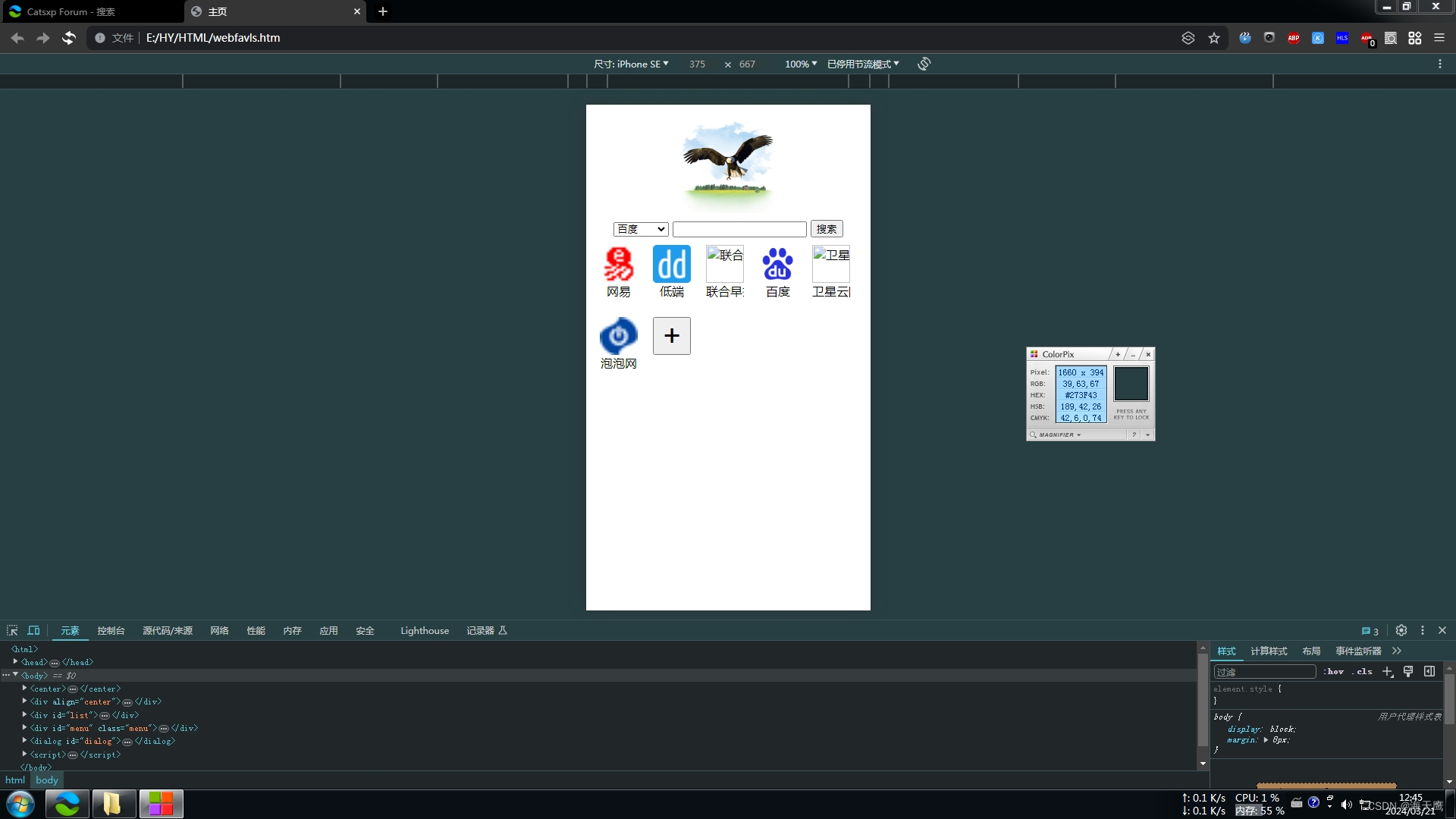Viewport: 1456px width, 819px height.
Task: Open the 百度 search engine select box
Action: pyautogui.click(x=641, y=229)
